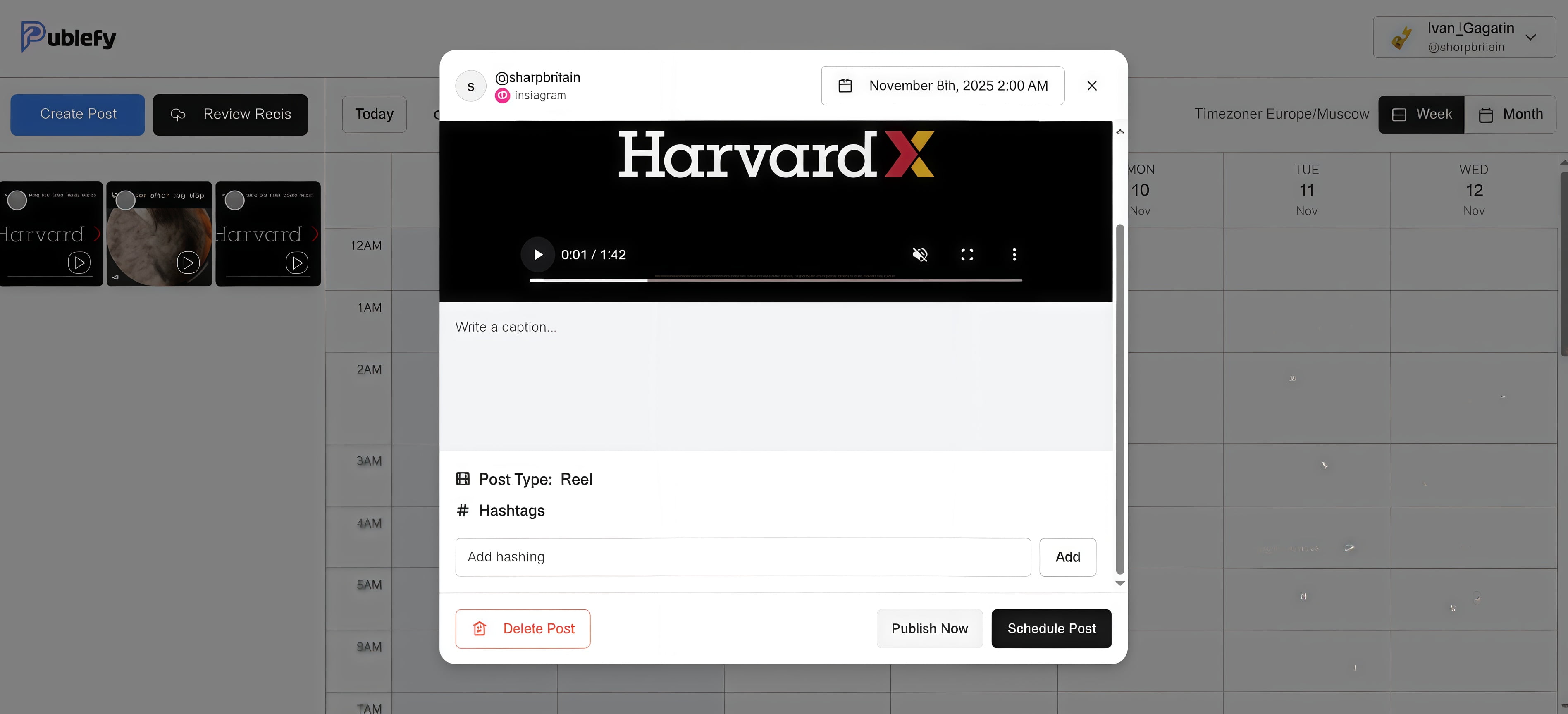Focus the Add hashtag input field

click(x=742, y=557)
